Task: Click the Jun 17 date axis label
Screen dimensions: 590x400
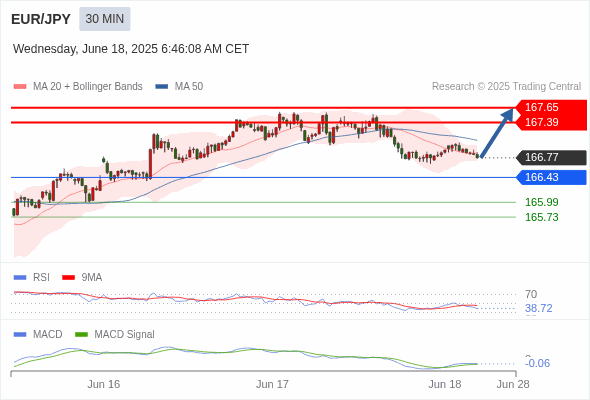Action: (x=272, y=384)
